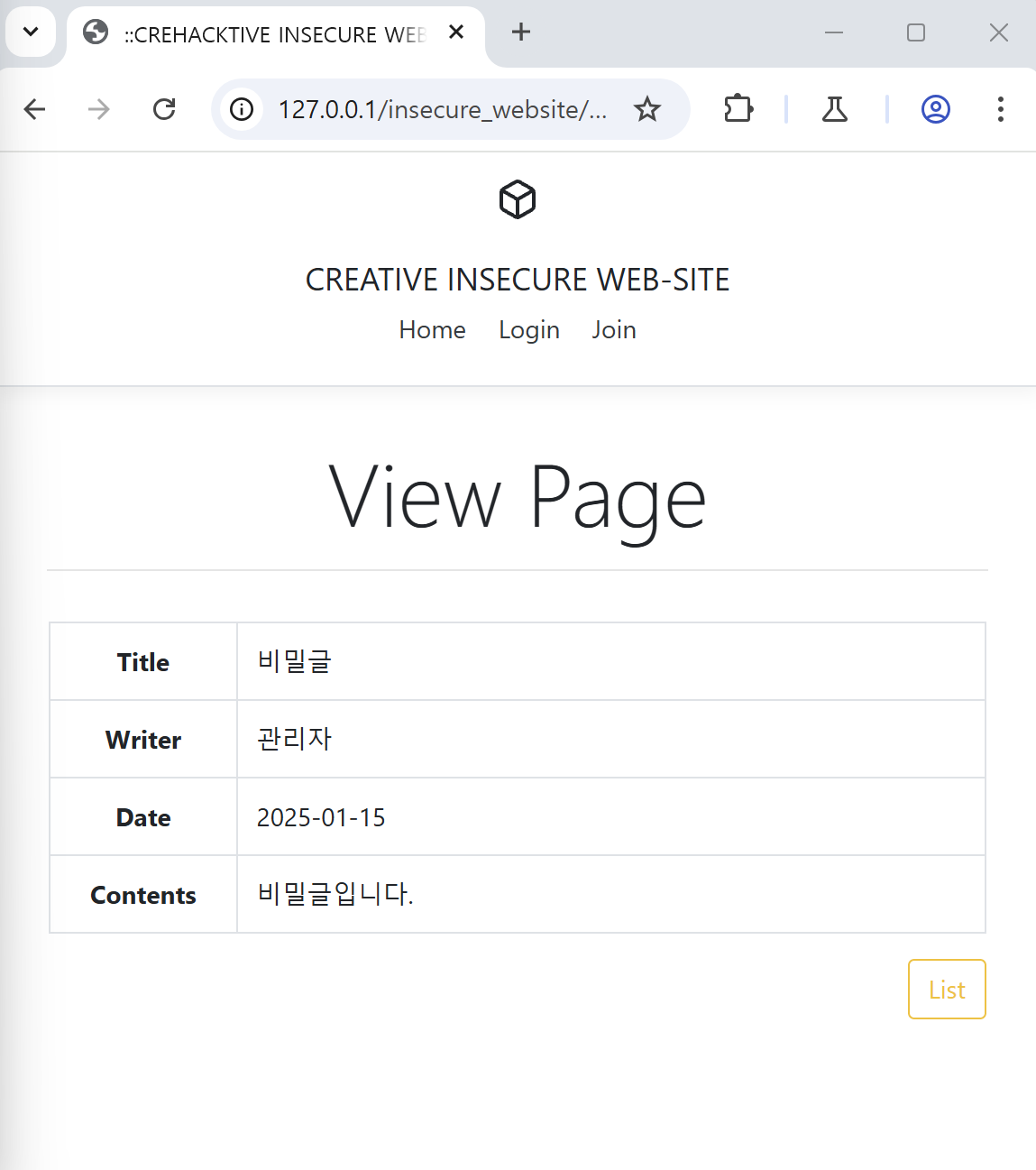This screenshot has height=1170, width=1036.
Task: Close the CREHACKTIVE INSECURE tab
Action: (x=456, y=32)
